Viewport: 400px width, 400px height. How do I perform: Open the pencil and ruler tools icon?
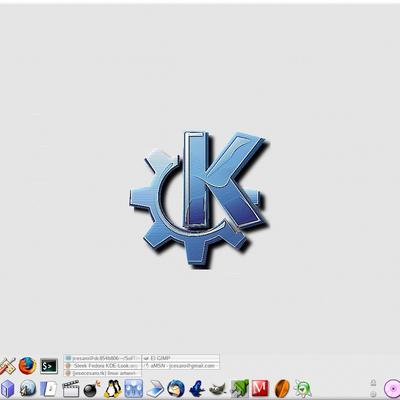(x=7, y=367)
